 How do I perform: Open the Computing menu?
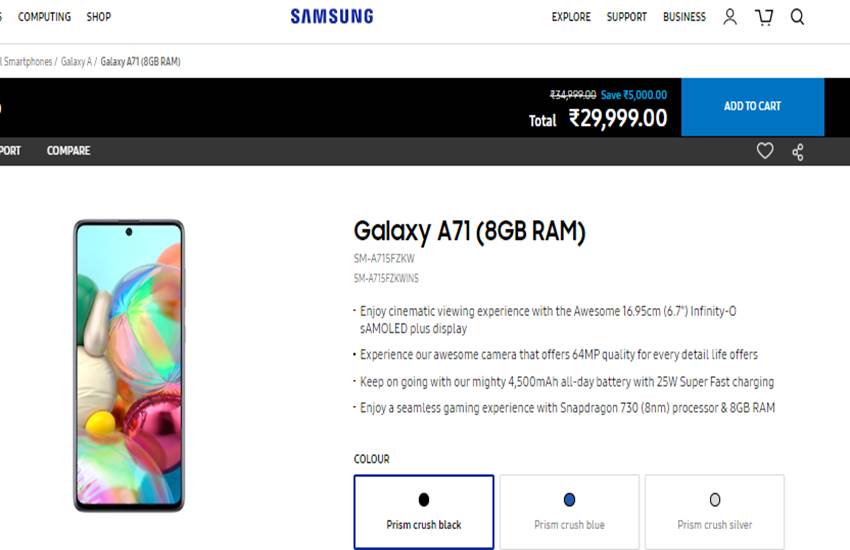click(x=45, y=17)
